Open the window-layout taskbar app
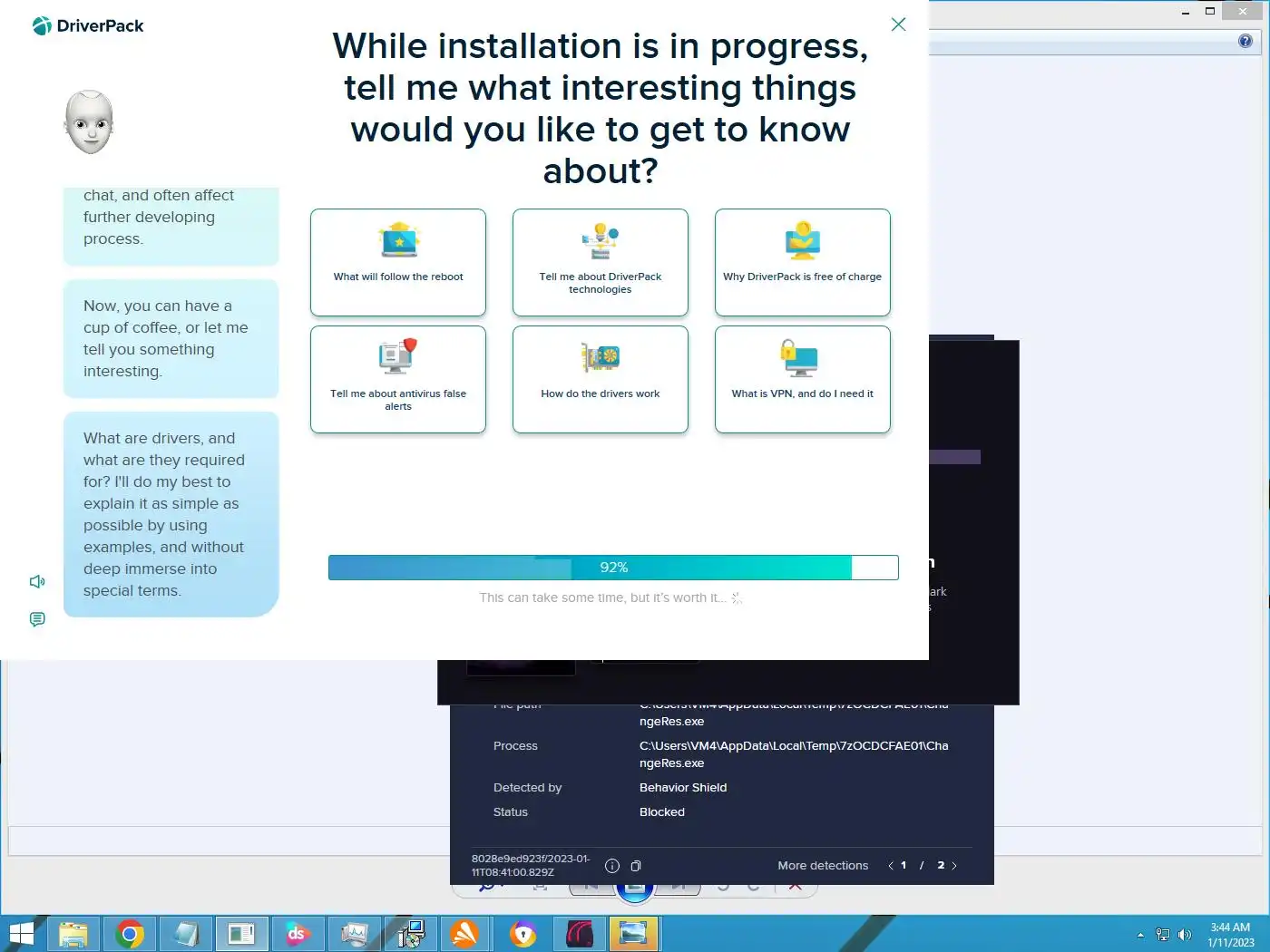1270x952 pixels. pyautogui.click(x=241, y=934)
